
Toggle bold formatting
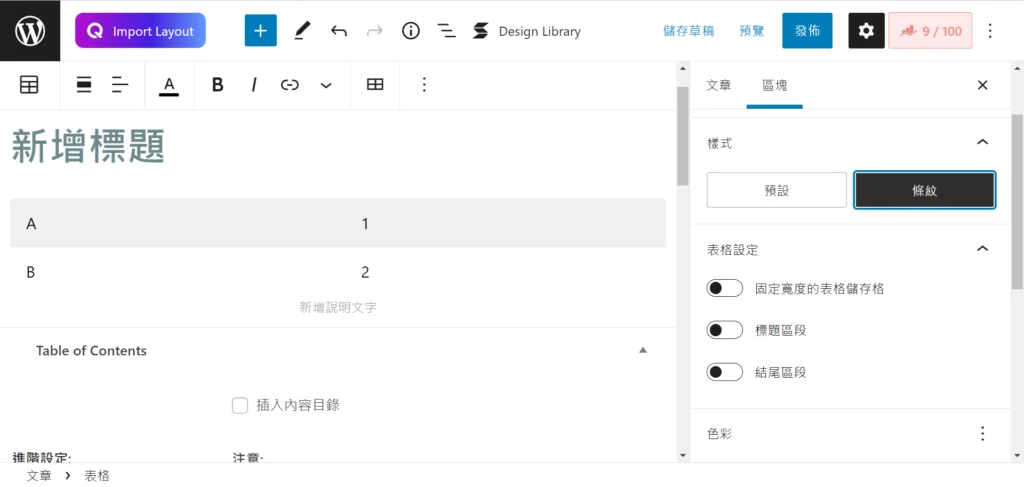tap(217, 85)
